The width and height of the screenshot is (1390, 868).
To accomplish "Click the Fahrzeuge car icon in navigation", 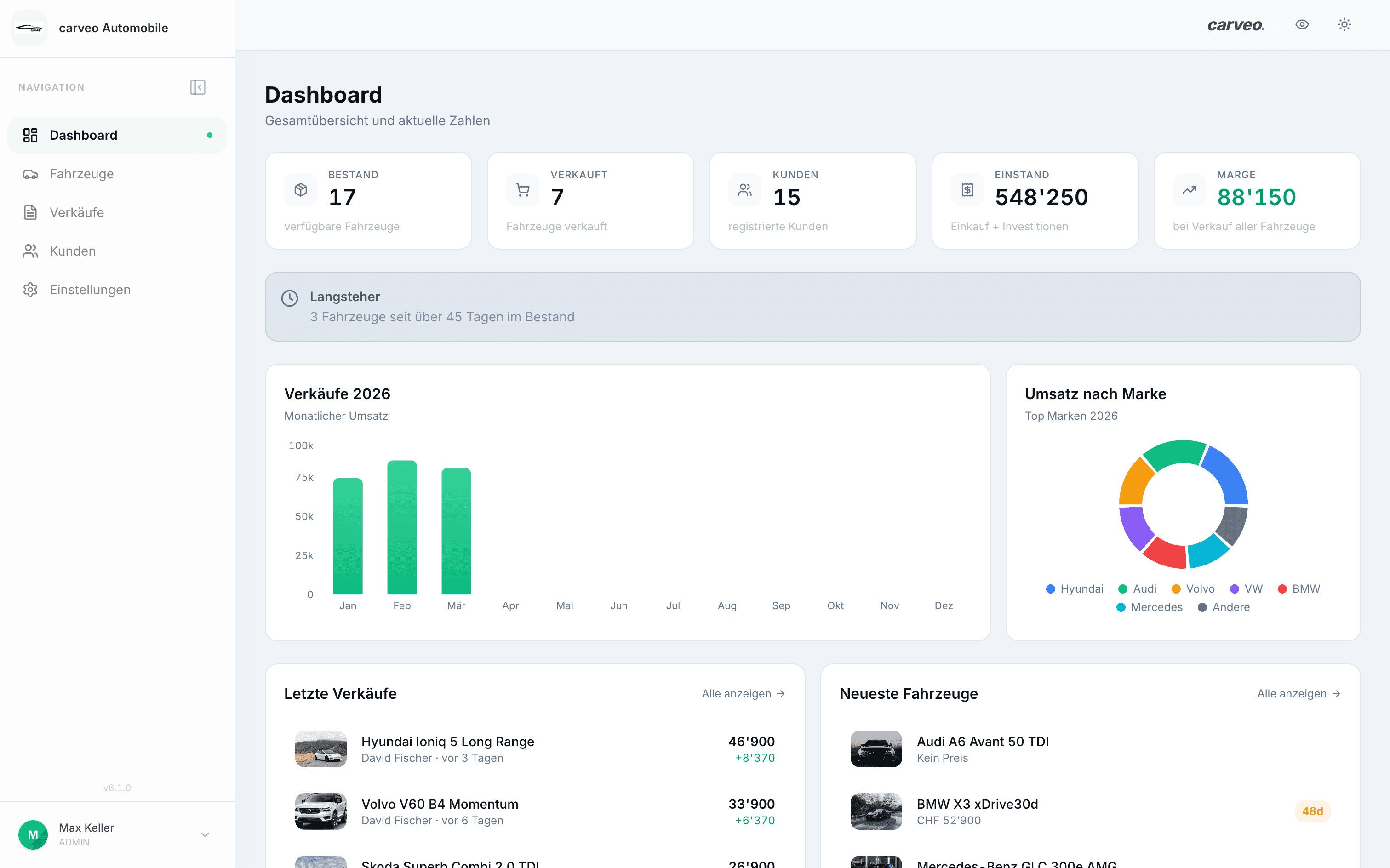I will [30, 174].
